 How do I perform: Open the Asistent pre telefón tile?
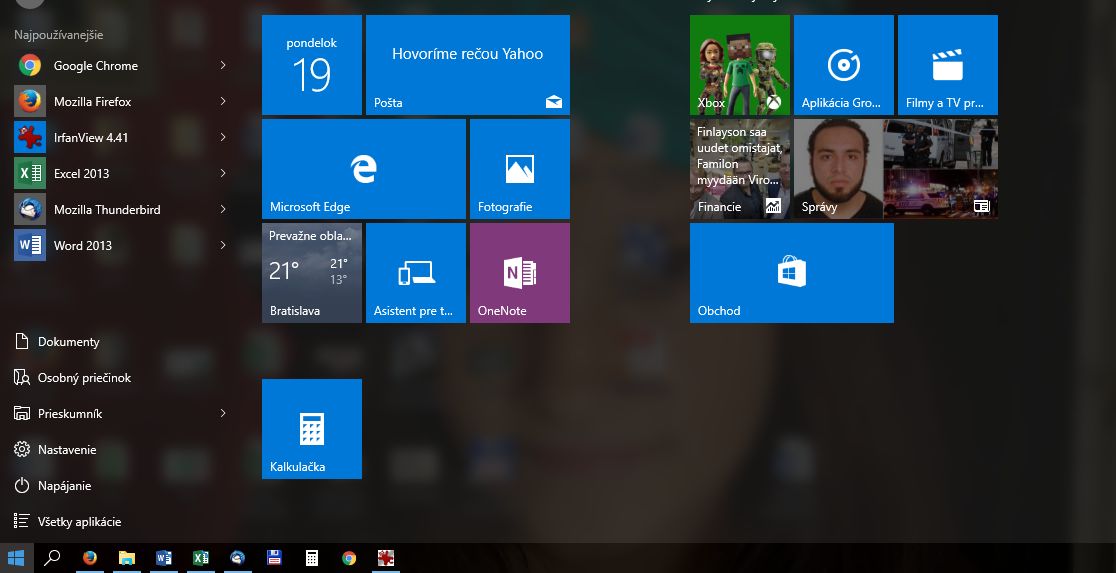(x=416, y=273)
